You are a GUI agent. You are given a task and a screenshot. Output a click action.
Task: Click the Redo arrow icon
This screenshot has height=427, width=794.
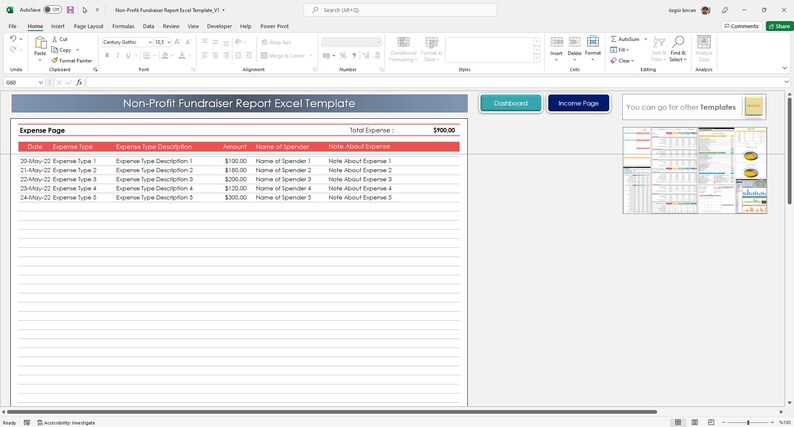coord(13,49)
